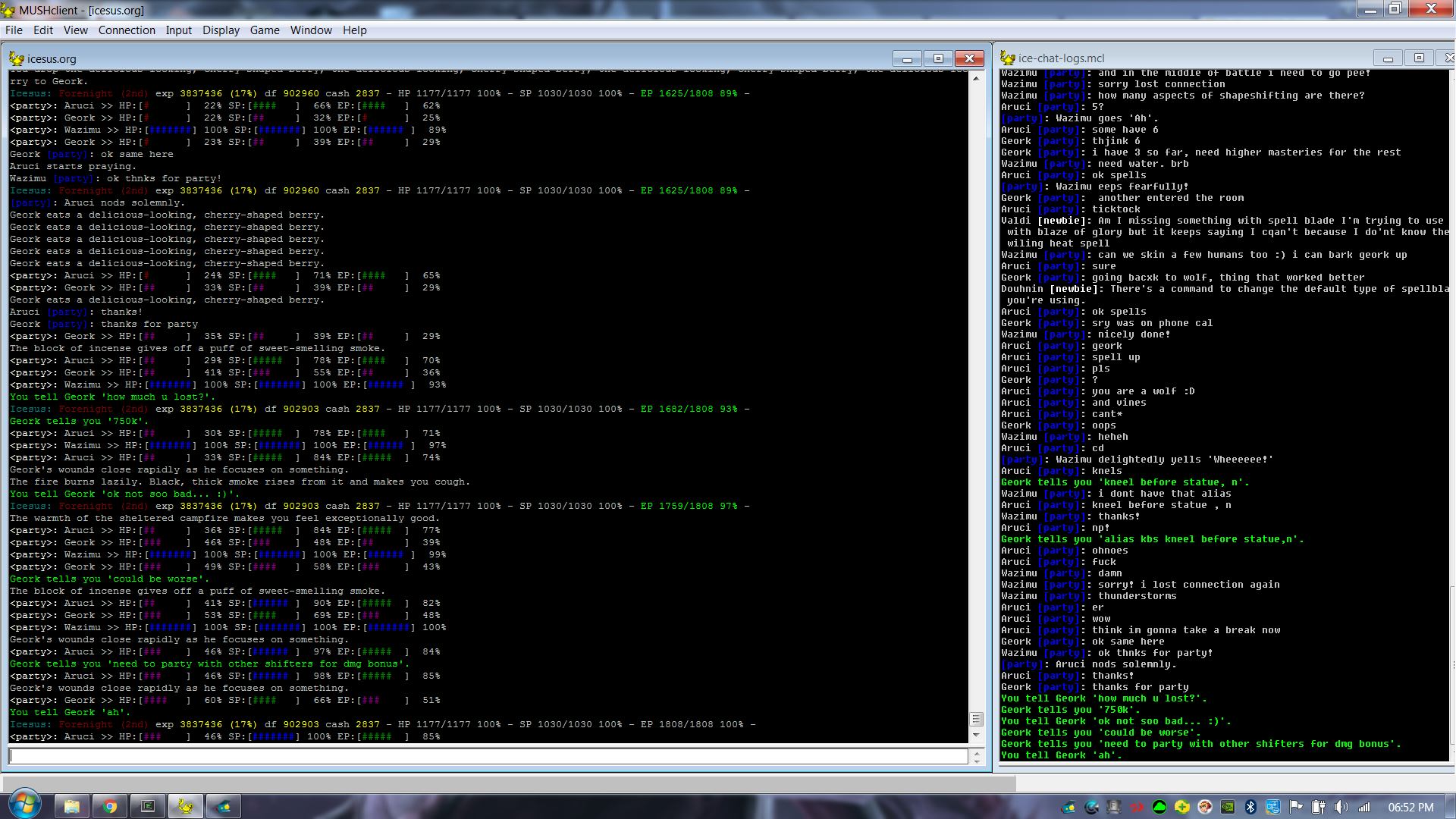
Task: Minimize the ice-chat-logs.mcl window
Action: pyautogui.click(x=1388, y=58)
